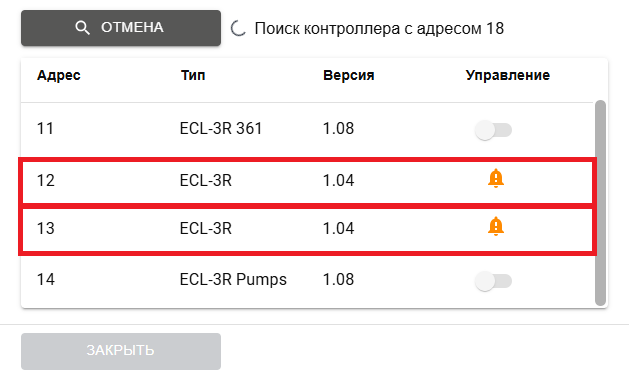Cancel the search with ОТМЕНА button

pyautogui.click(x=121, y=28)
